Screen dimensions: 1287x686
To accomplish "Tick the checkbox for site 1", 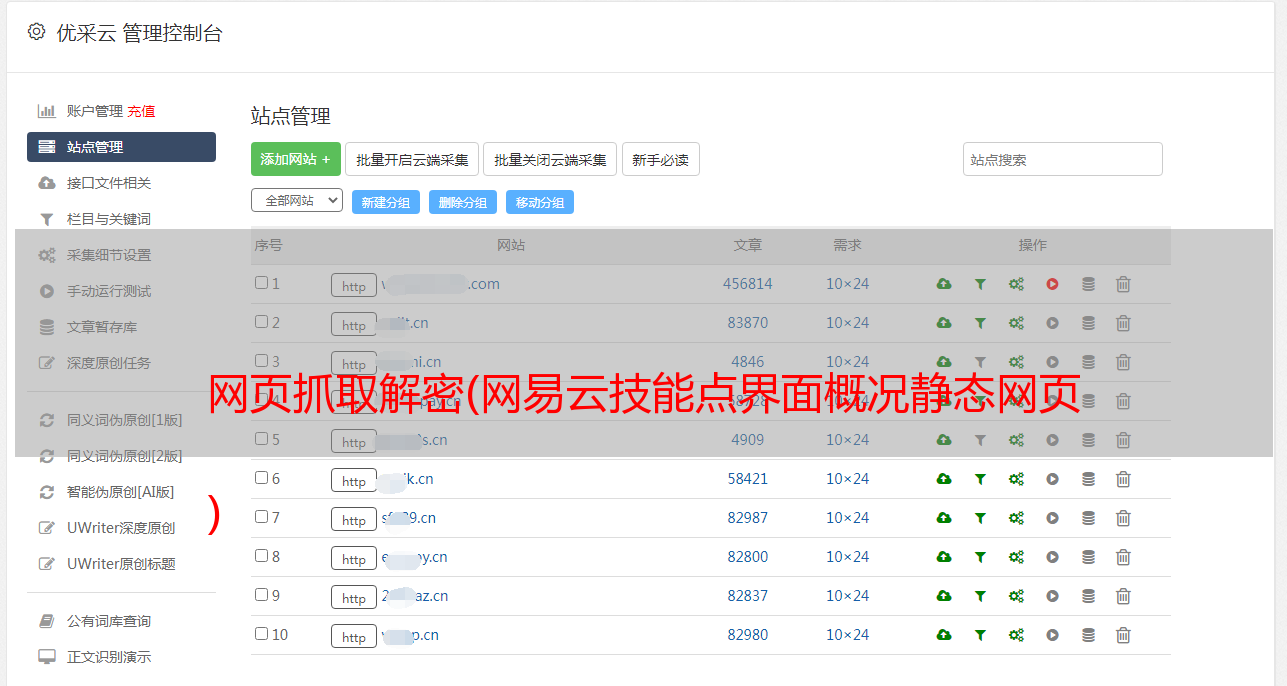I will pyautogui.click(x=261, y=283).
